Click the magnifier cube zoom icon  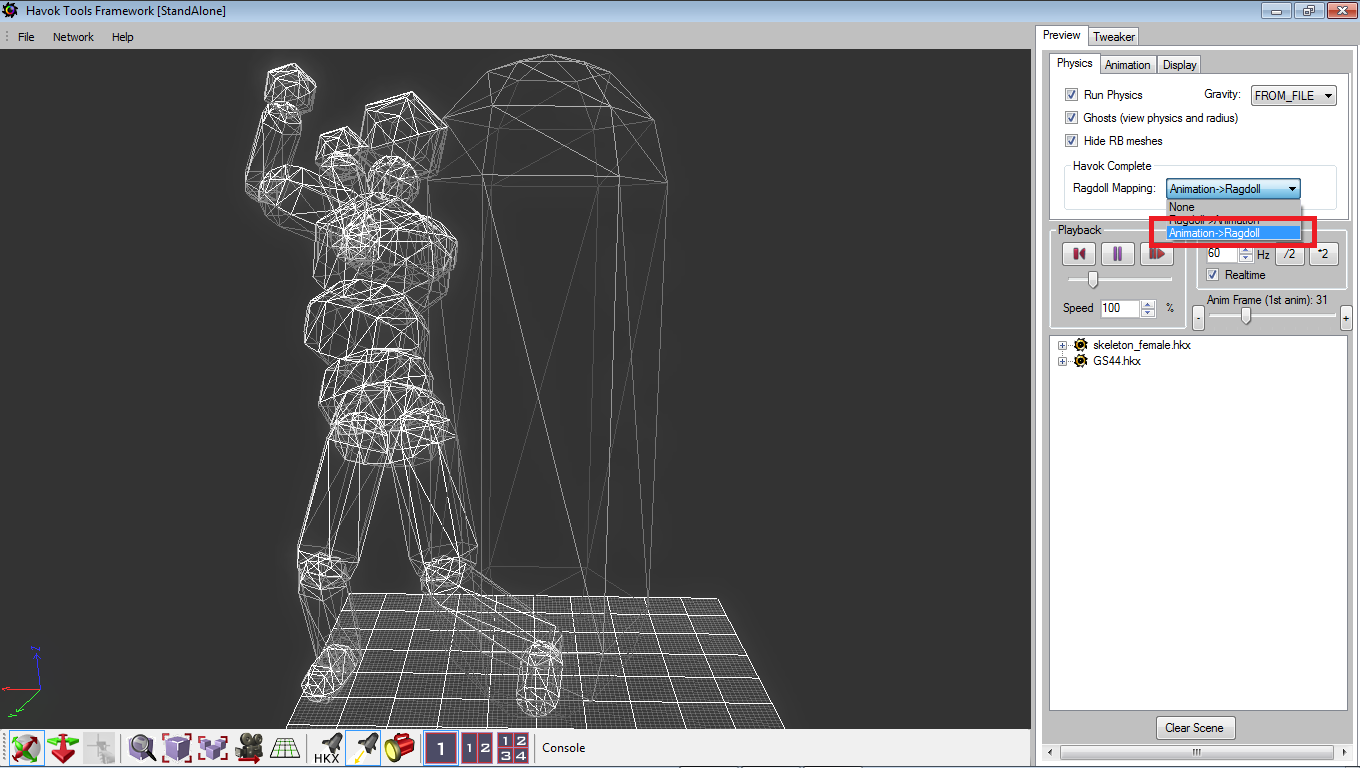(141, 747)
